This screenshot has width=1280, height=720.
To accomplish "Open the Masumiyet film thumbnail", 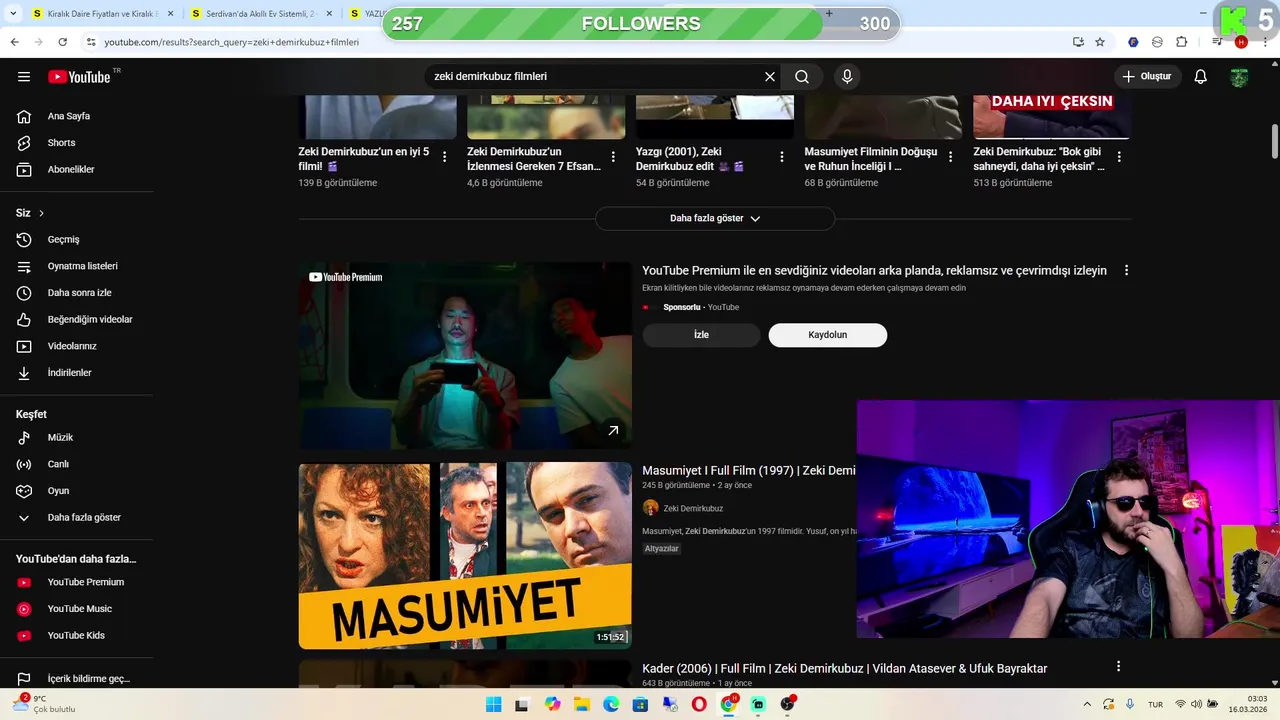I will pos(465,556).
